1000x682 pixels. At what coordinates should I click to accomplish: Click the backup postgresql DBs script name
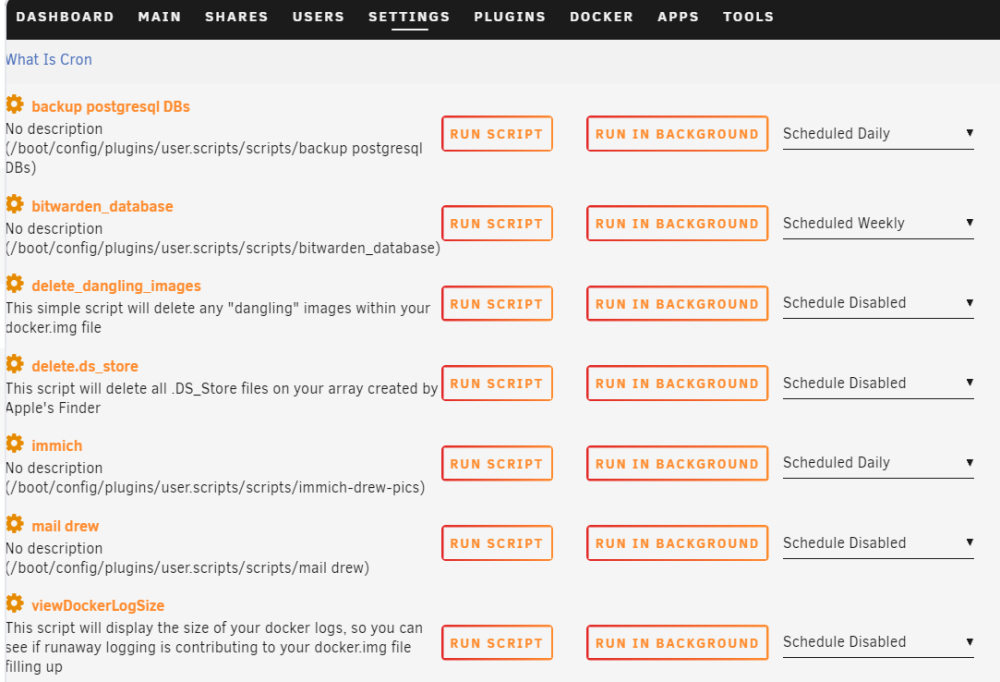(x=110, y=107)
